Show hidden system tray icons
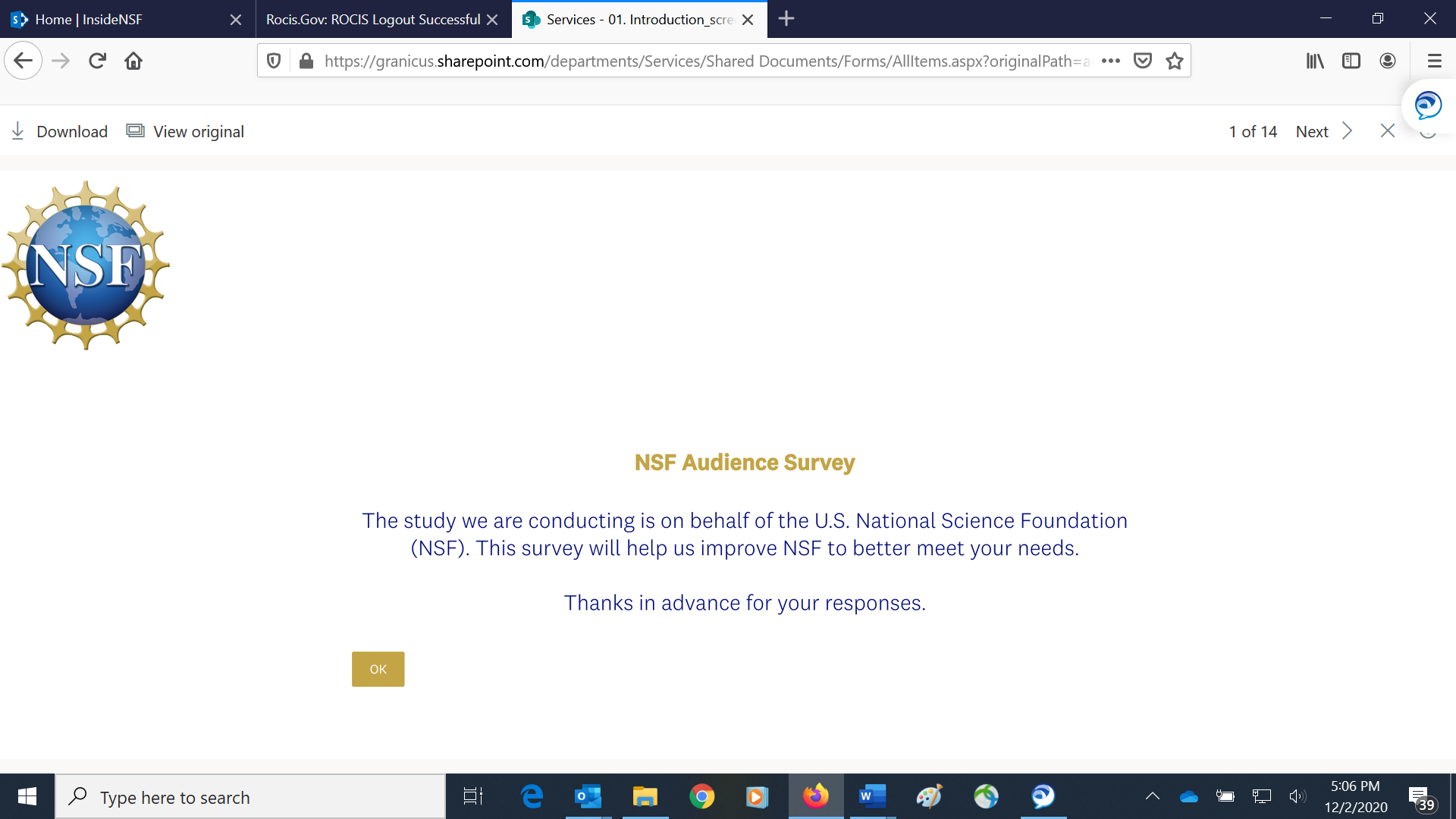The image size is (1456, 819). [1152, 796]
